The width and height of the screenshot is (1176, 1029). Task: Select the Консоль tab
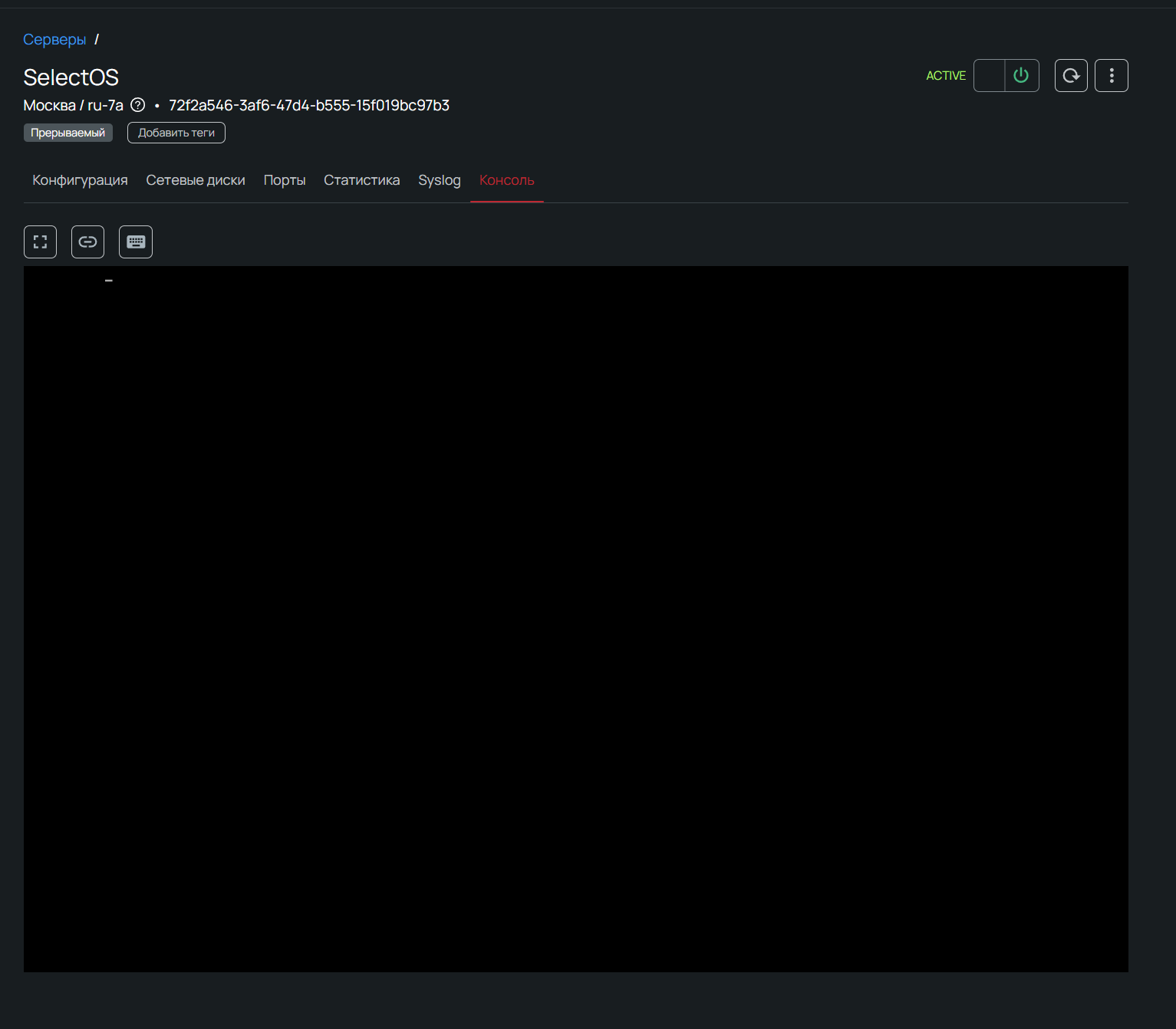click(x=506, y=180)
